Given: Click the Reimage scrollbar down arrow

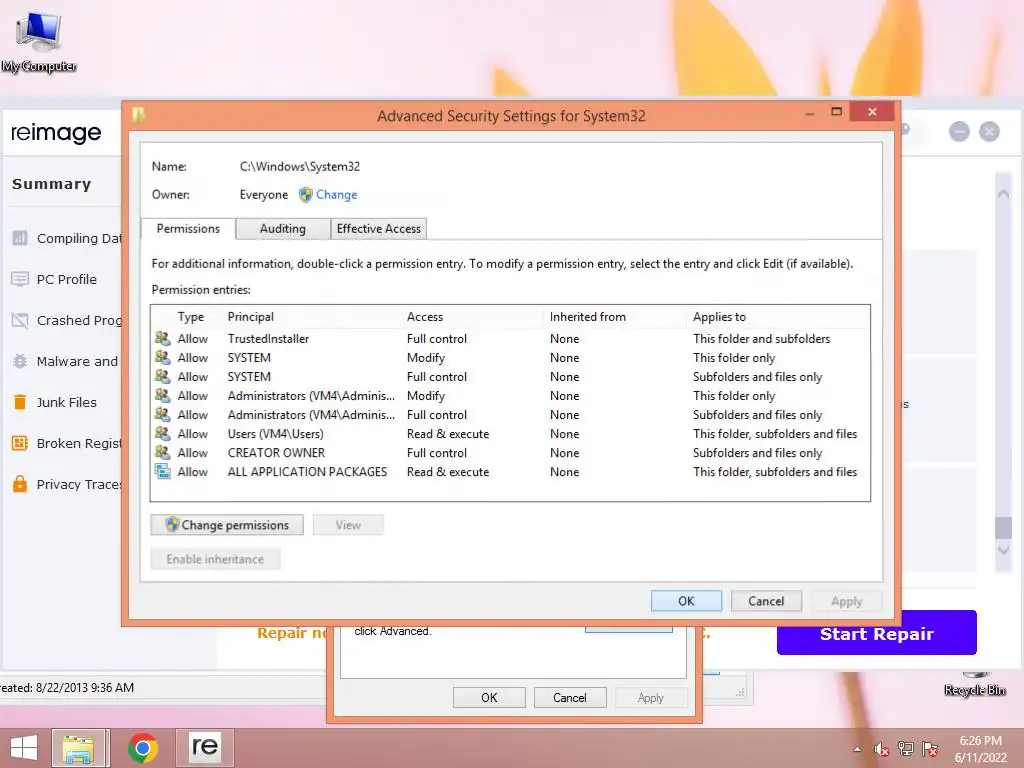Looking at the screenshot, I should [x=1003, y=551].
